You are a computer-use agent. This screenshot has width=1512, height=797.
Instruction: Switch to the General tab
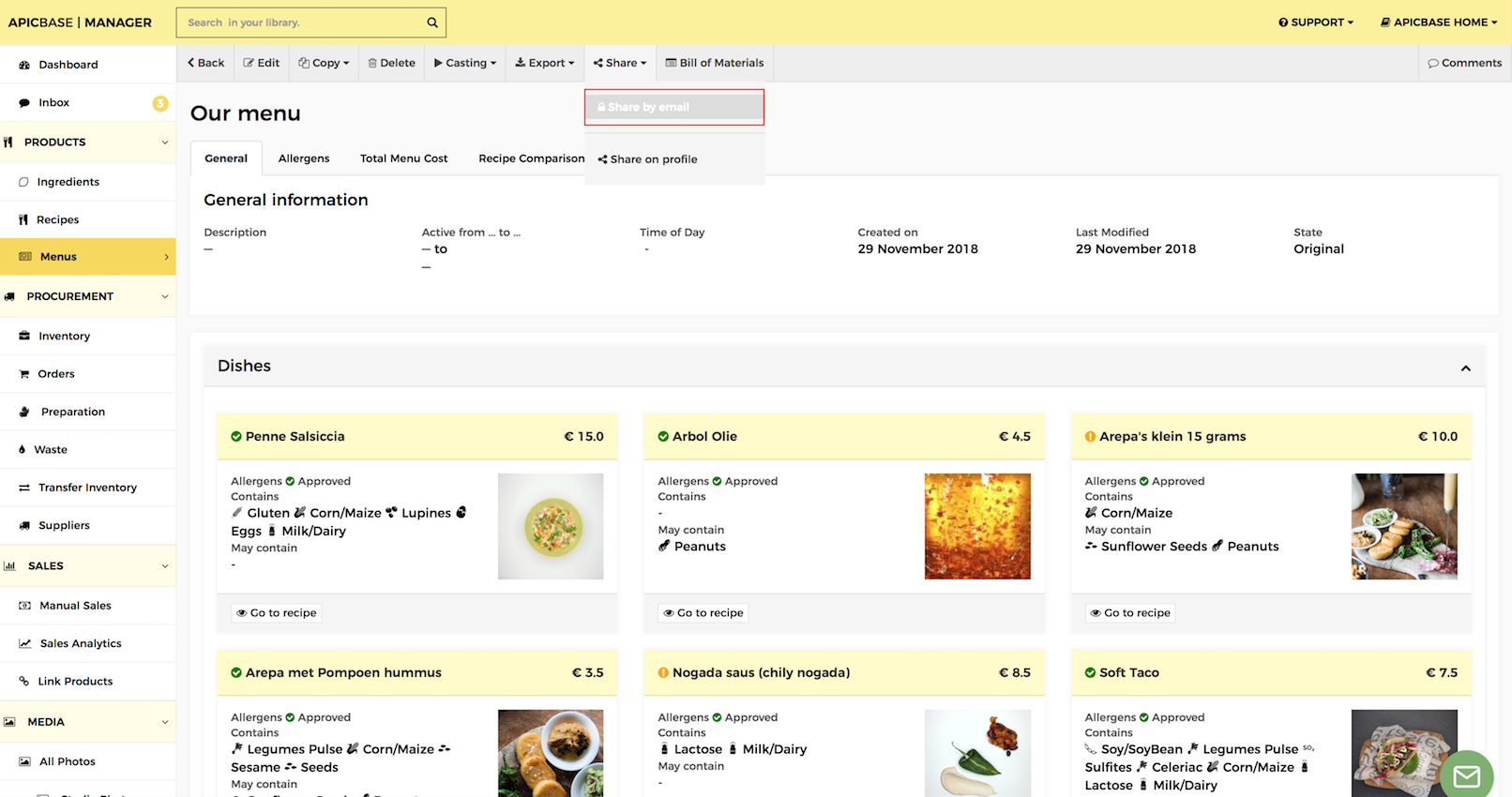(x=226, y=158)
